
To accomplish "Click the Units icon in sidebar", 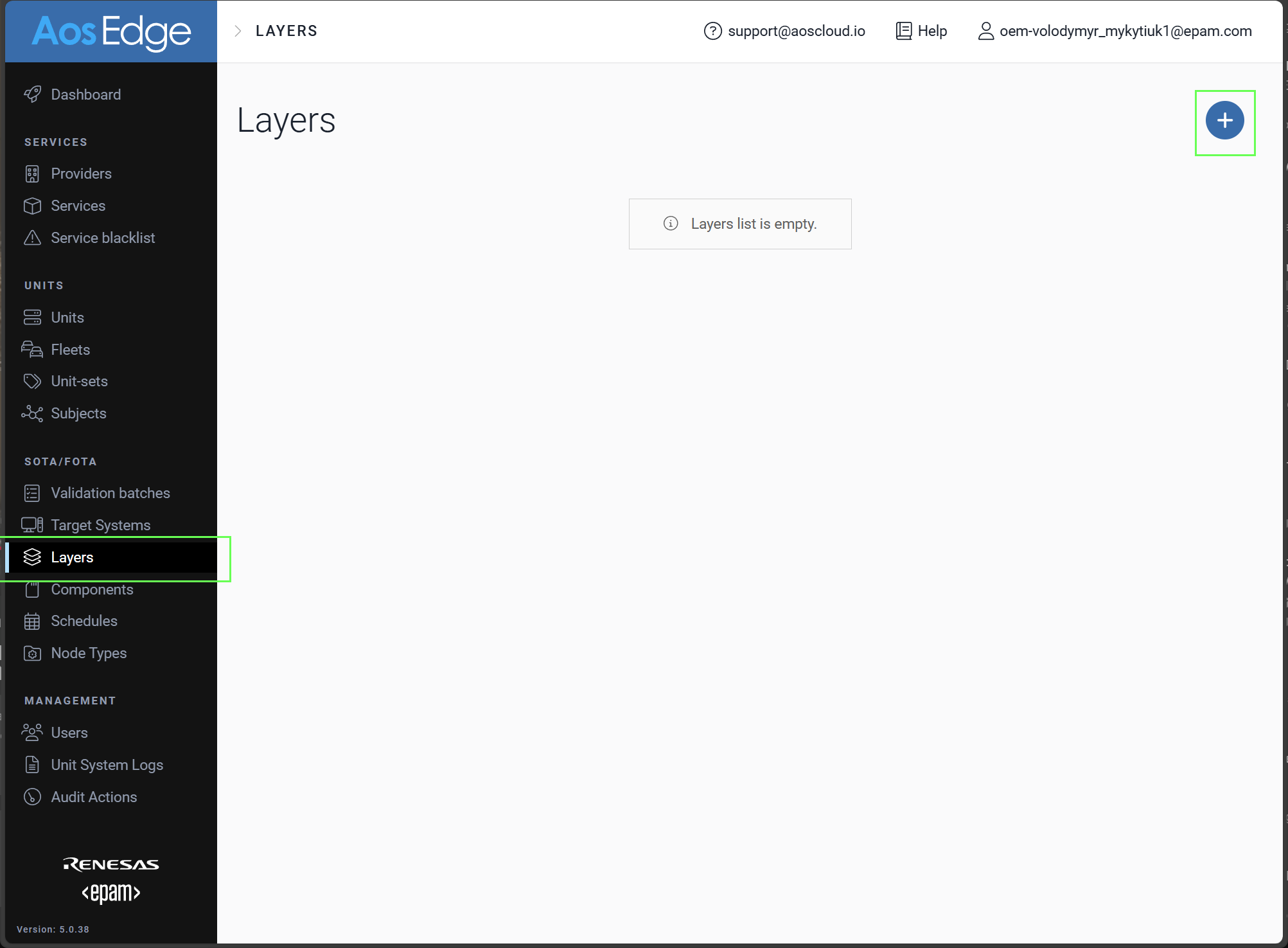I will [32, 317].
